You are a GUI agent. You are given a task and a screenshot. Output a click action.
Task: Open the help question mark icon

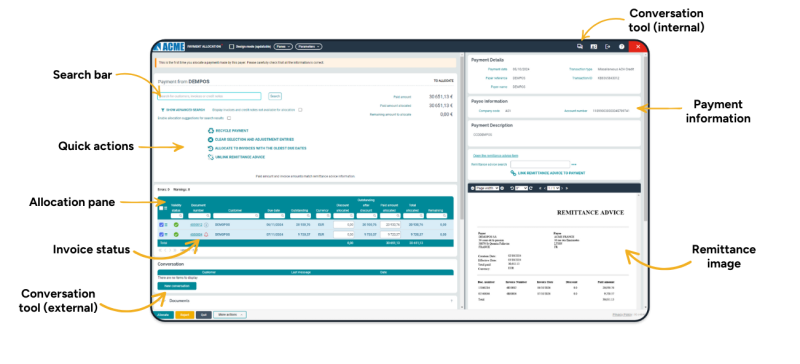click(622, 46)
